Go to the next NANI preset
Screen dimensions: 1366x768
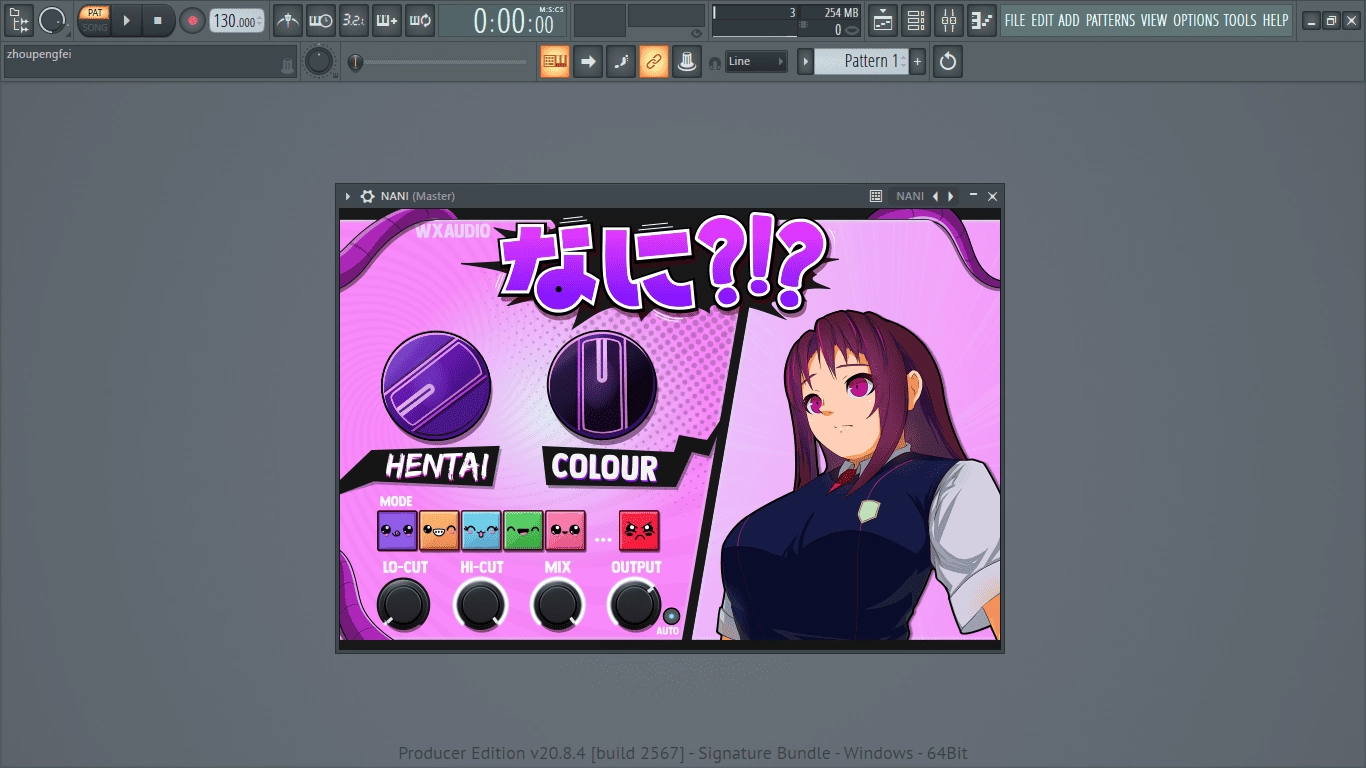pos(951,196)
